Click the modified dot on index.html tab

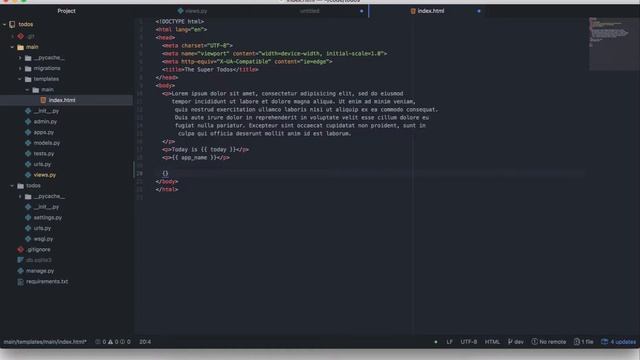pyautogui.click(x=479, y=11)
